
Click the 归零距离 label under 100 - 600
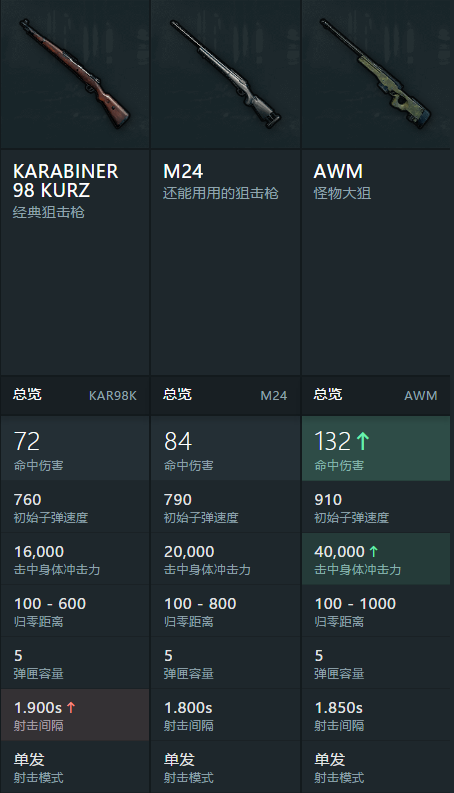(38, 622)
